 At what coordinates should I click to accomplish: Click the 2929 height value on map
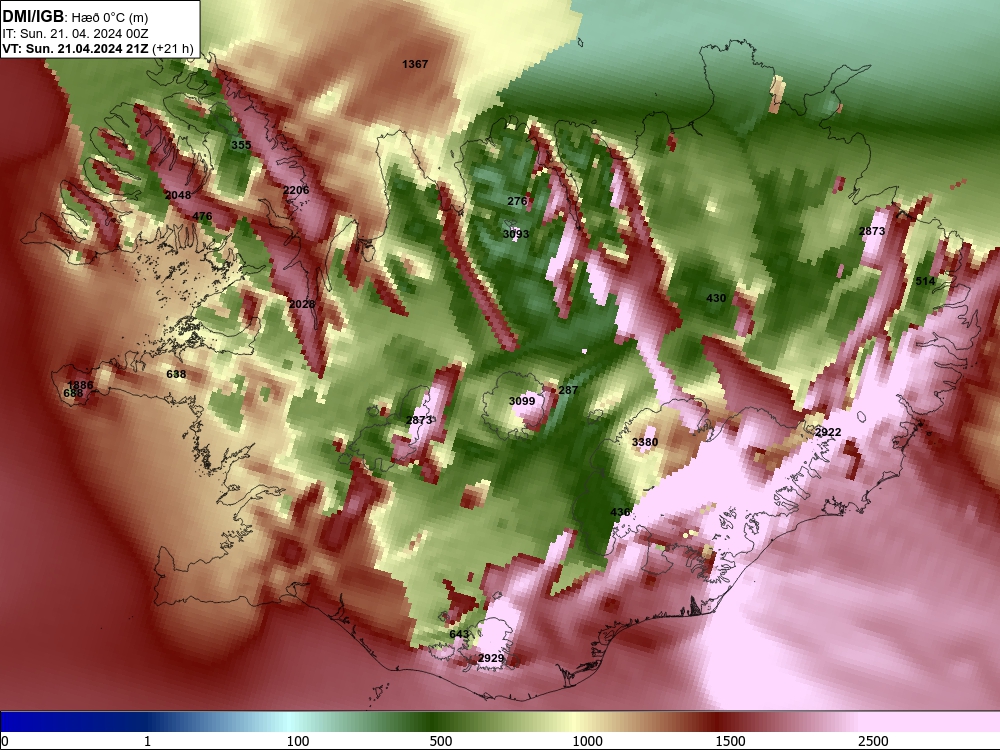point(490,658)
